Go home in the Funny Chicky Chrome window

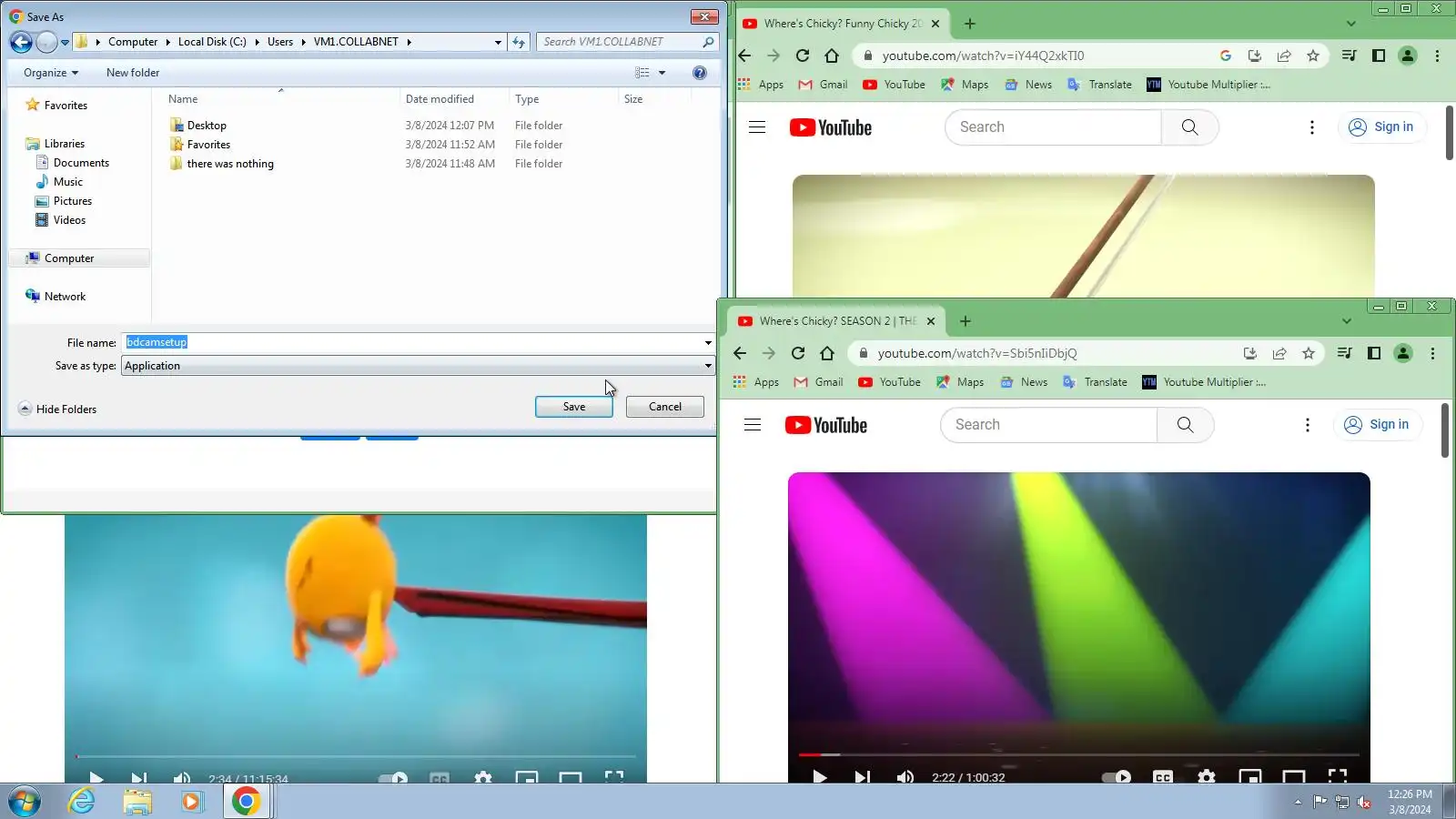832,56
